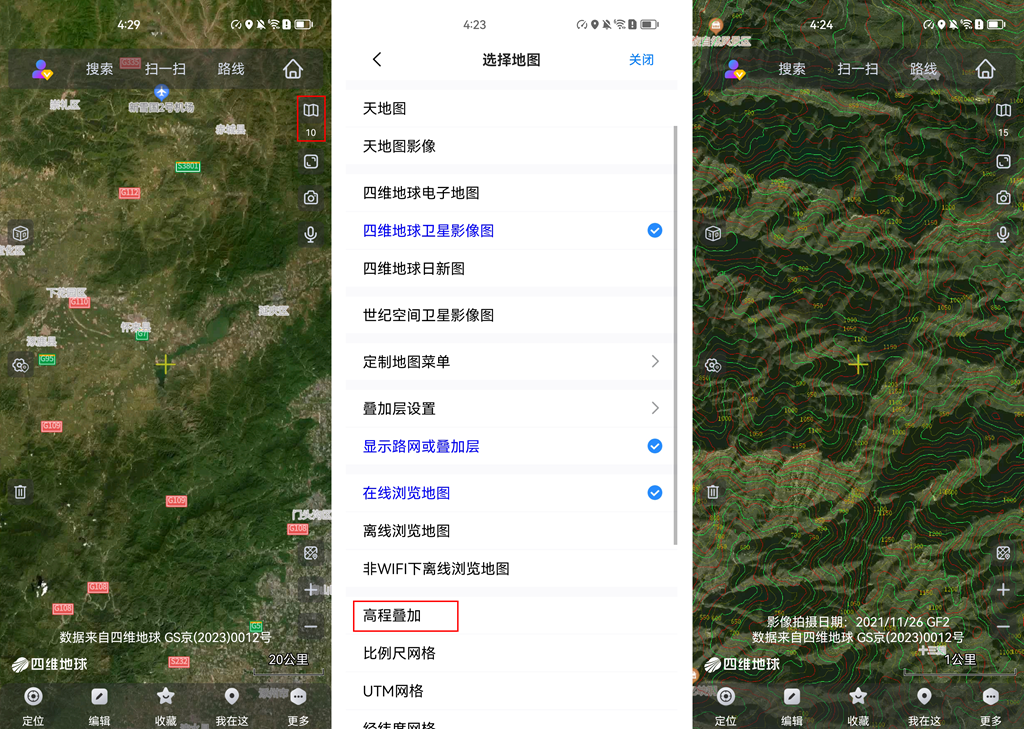Viewport: 1024px width, 729px height.
Task: Tap the 3D cube icon on the contour map
Action: click(x=713, y=233)
